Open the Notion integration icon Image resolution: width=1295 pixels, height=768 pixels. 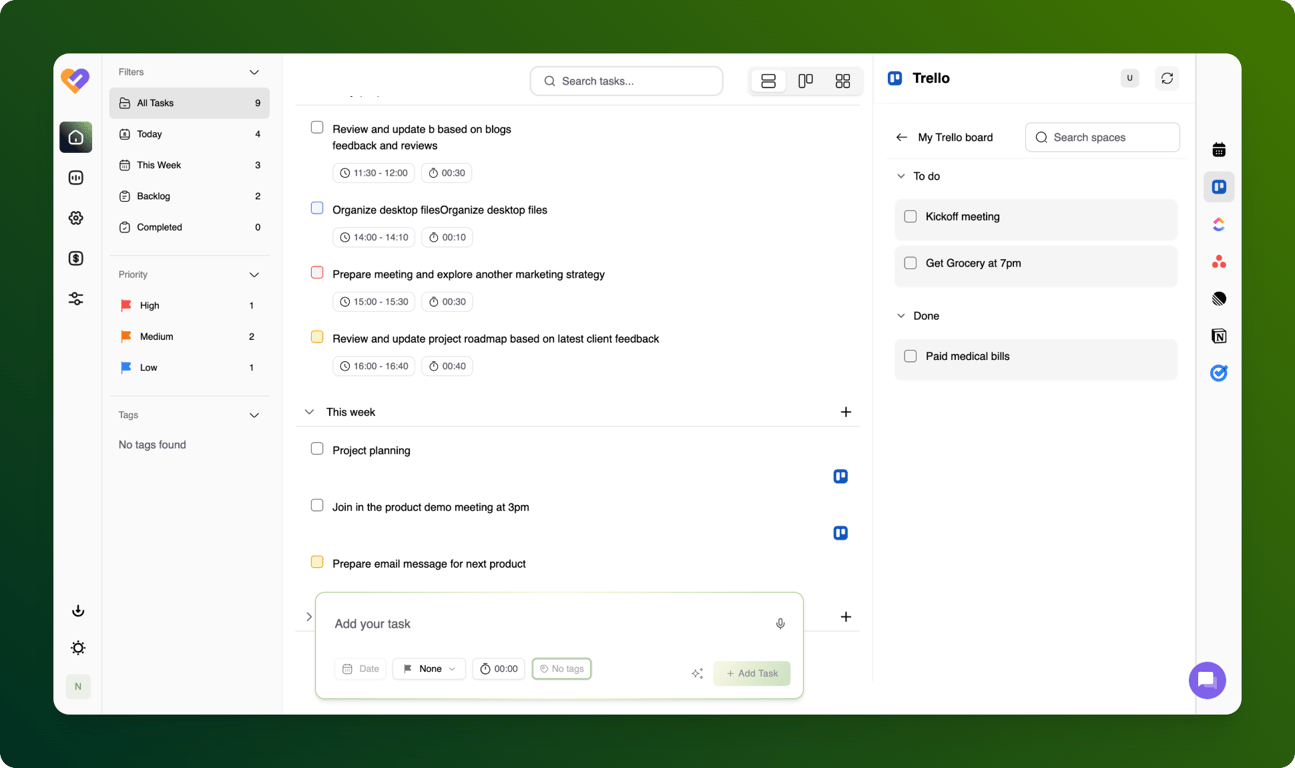click(x=1219, y=336)
